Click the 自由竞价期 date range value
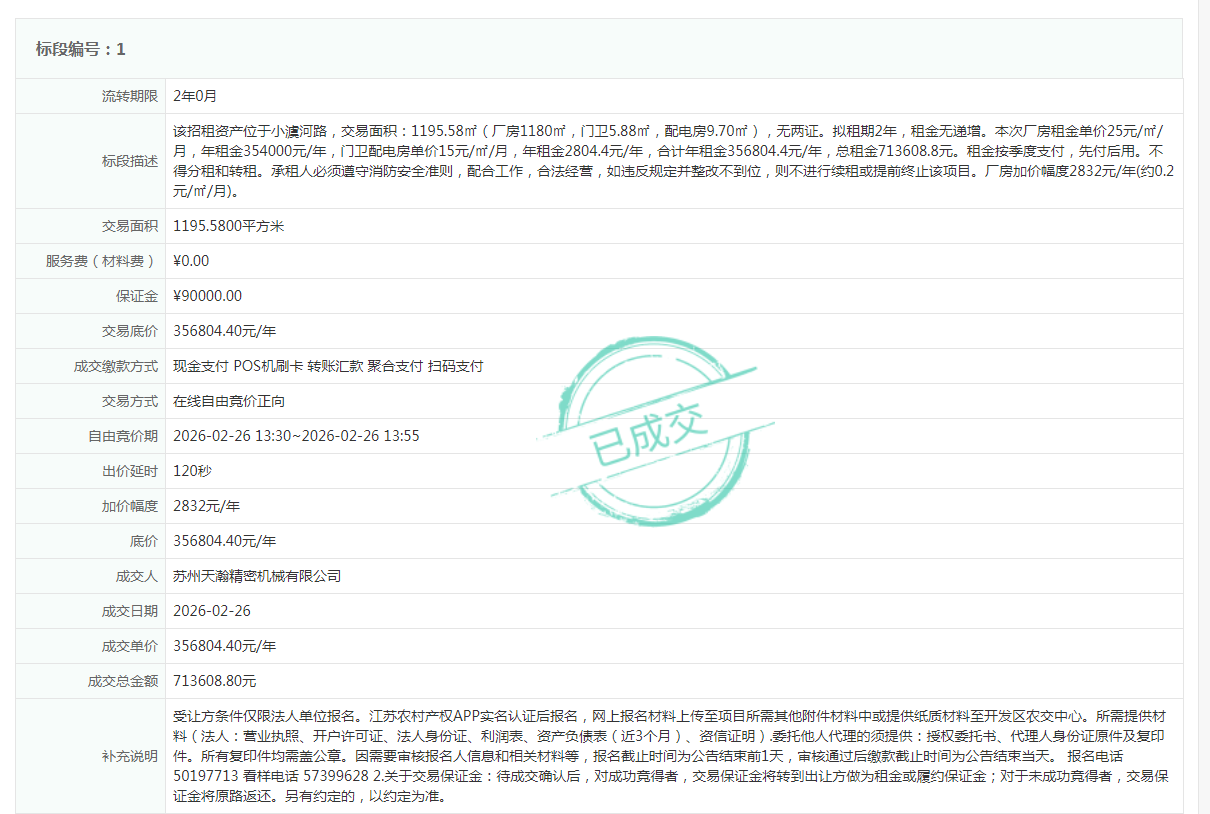Image resolution: width=1210 pixels, height=814 pixels. 296,436
